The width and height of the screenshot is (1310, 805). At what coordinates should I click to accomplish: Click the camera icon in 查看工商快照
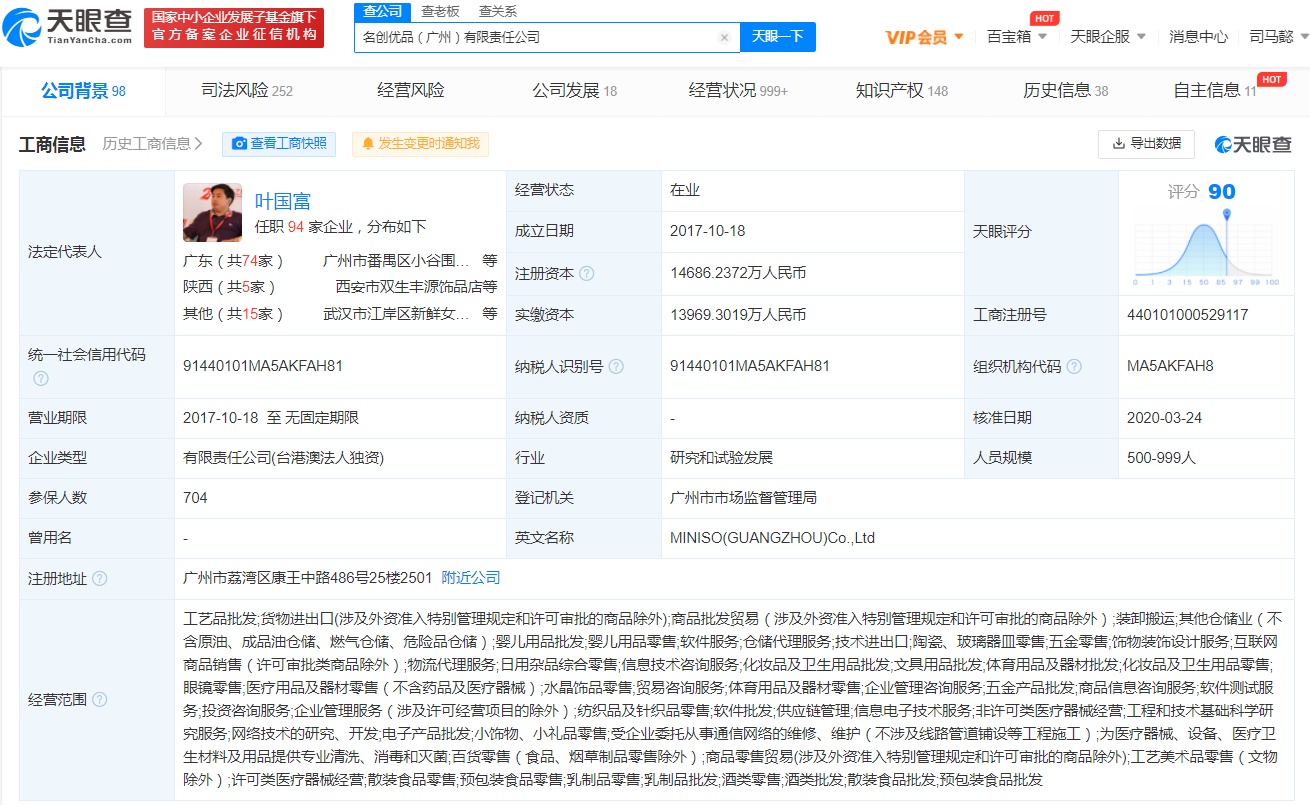tap(240, 144)
